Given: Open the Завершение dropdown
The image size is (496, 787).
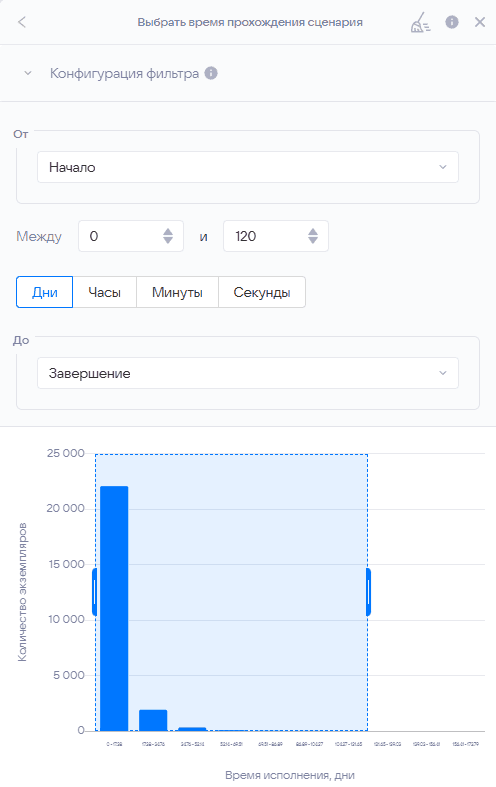Looking at the screenshot, I should [248, 373].
